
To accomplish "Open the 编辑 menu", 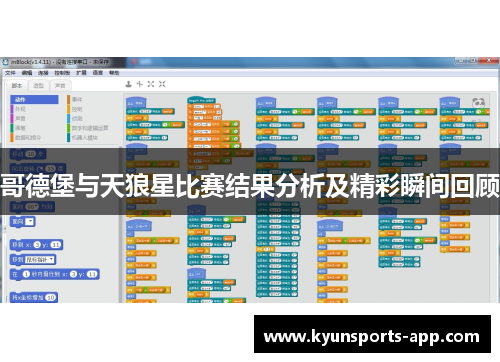I will pos(27,73).
